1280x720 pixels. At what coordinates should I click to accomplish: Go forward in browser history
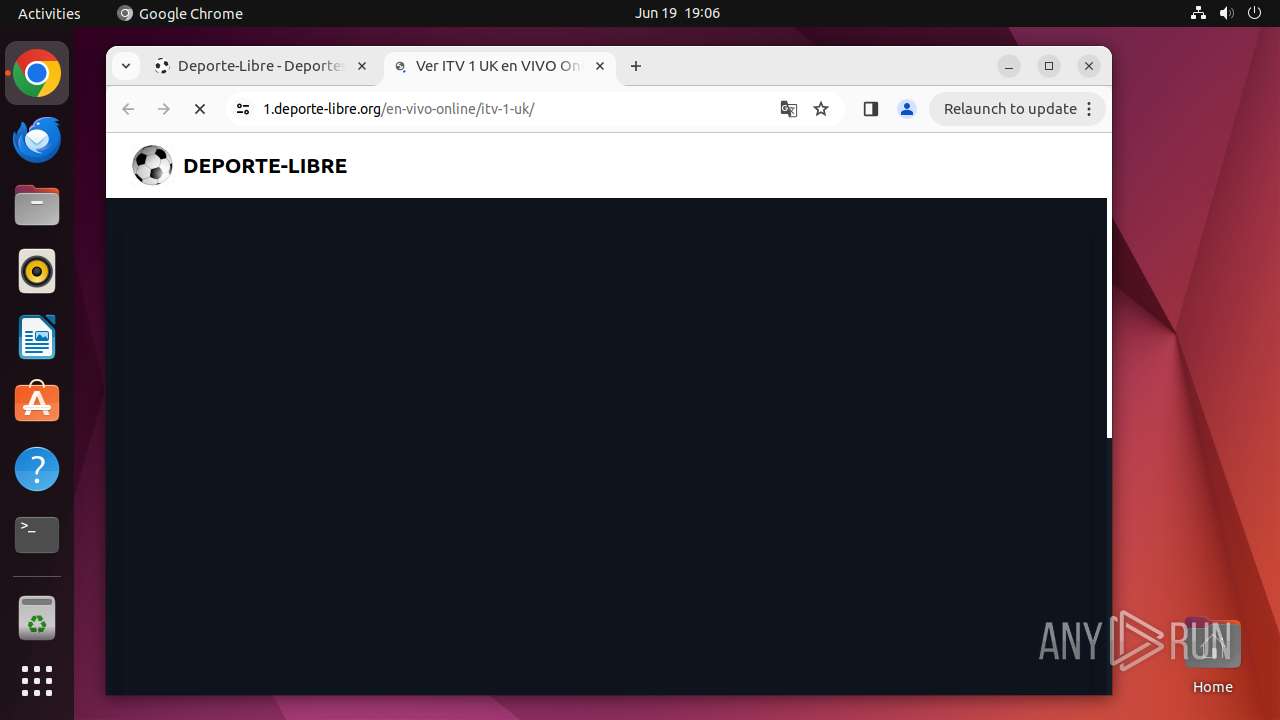click(x=164, y=109)
